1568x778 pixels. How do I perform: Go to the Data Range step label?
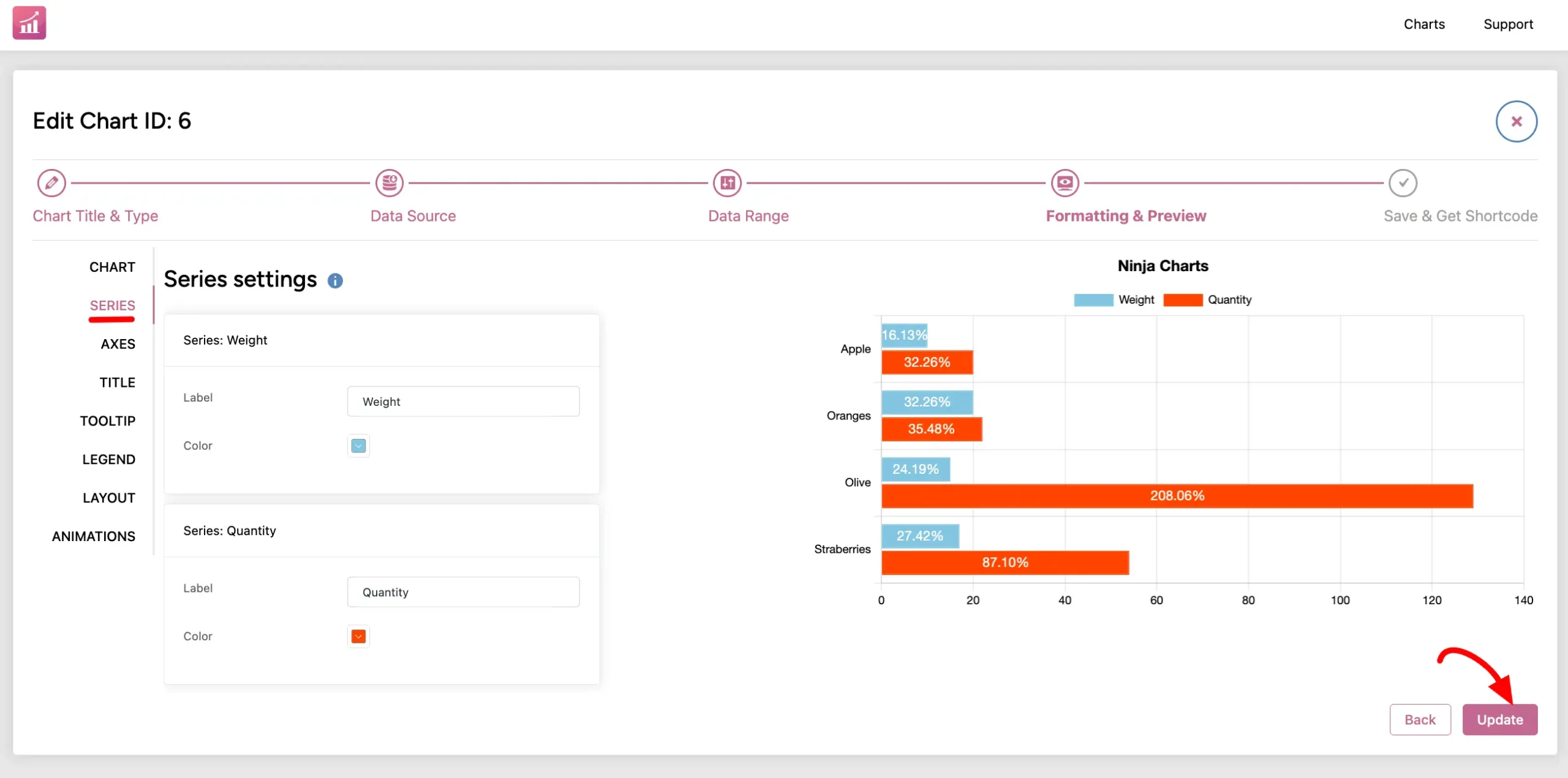(748, 216)
